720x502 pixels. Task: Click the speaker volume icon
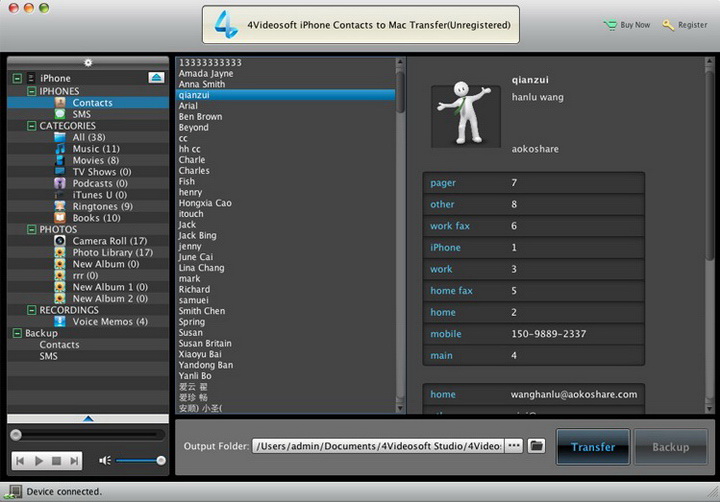(105, 461)
